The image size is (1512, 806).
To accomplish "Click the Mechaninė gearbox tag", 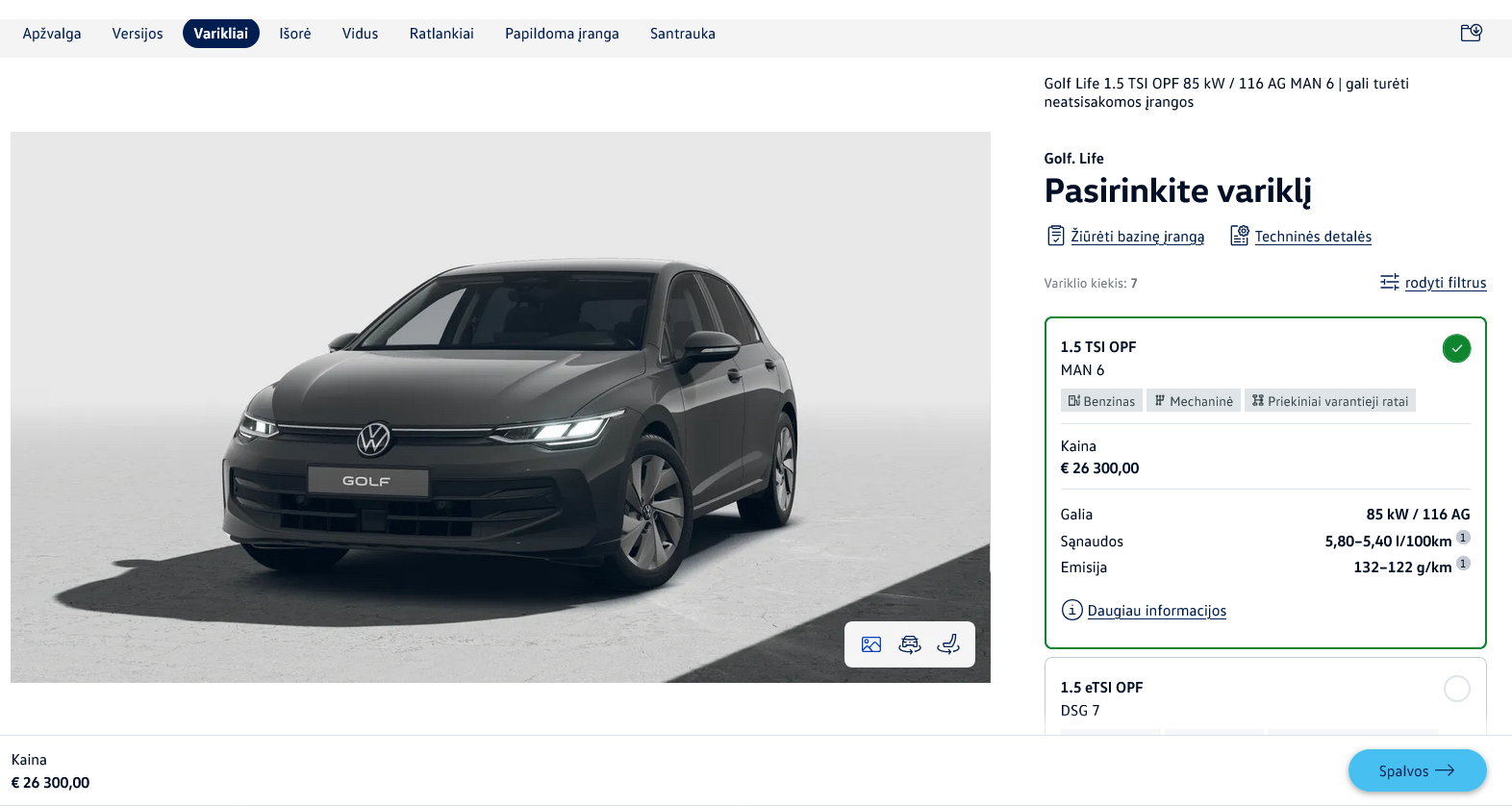I will click(x=1194, y=401).
